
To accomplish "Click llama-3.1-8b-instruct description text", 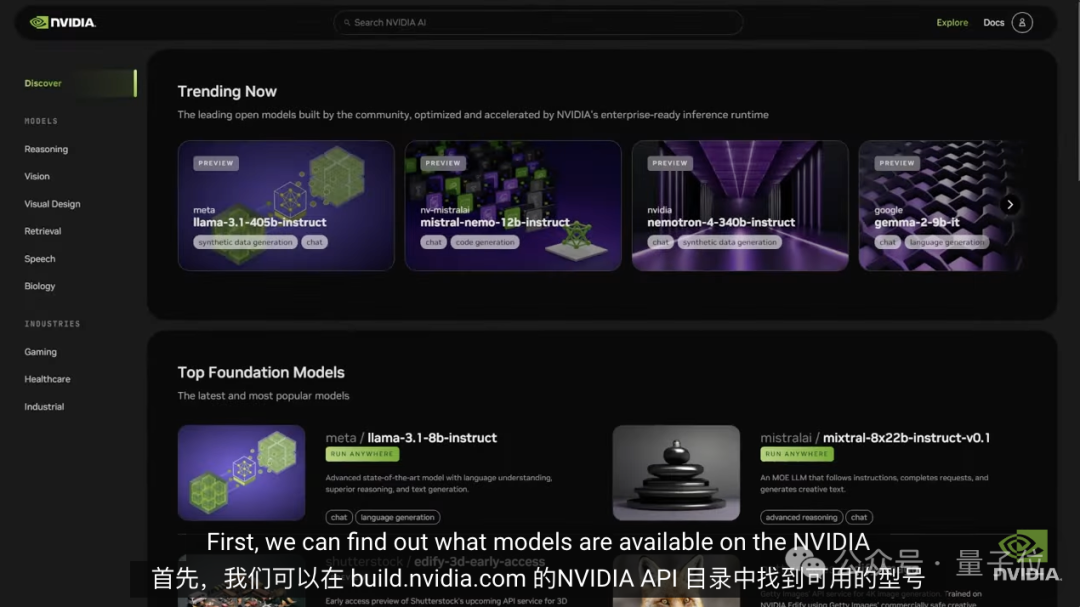I will point(439,484).
